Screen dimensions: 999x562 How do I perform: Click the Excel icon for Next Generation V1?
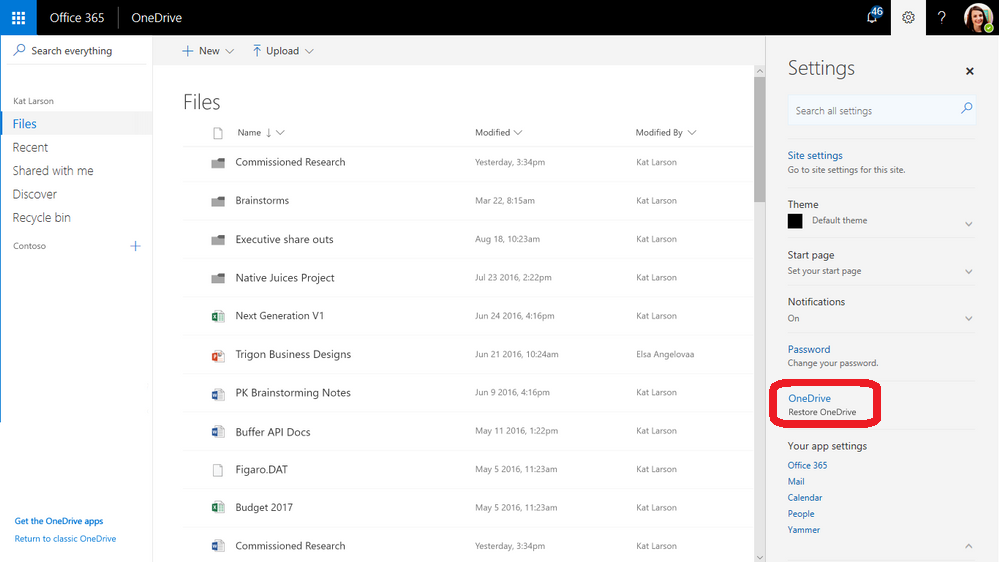(x=218, y=316)
